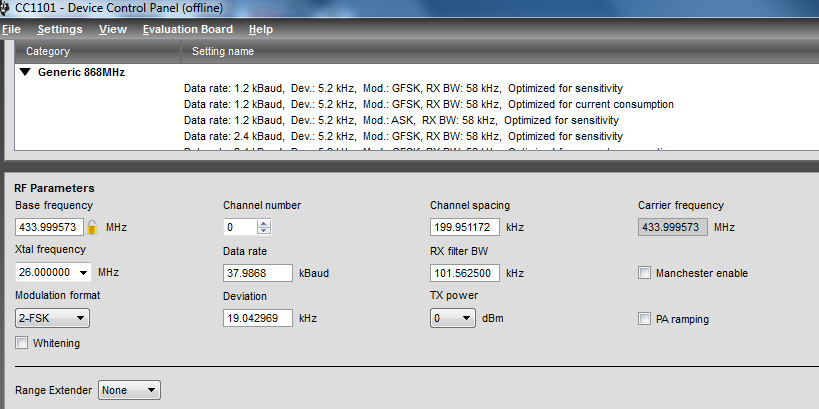Open the Help menu

click(x=261, y=29)
